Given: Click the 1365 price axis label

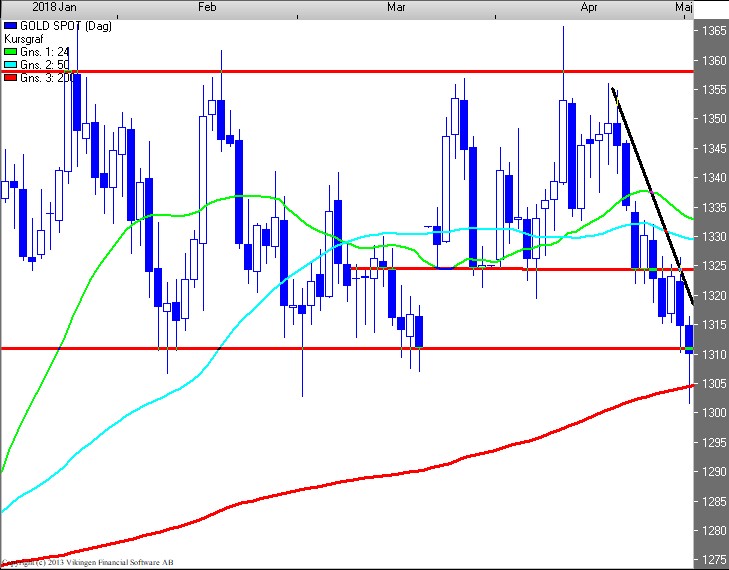Looking at the screenshot, I should [x=714, y=31].
